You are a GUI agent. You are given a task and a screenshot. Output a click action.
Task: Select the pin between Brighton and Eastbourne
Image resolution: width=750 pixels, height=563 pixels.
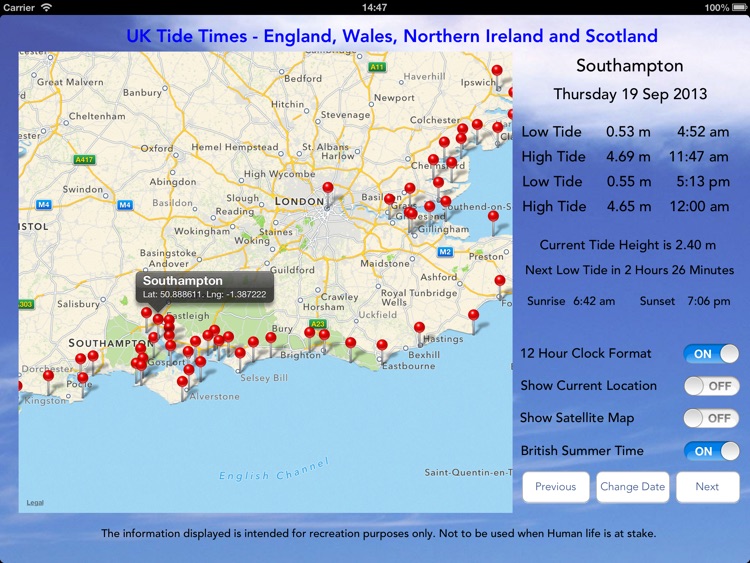[x=351, y=342]
